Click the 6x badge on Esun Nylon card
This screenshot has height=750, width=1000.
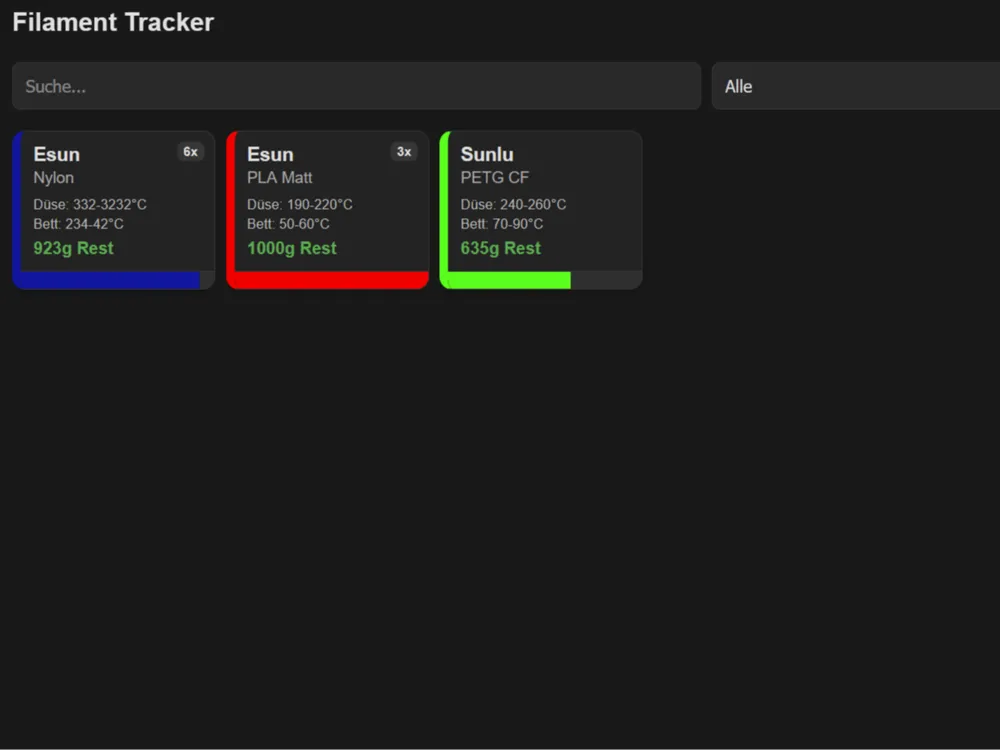pos(190,152)
